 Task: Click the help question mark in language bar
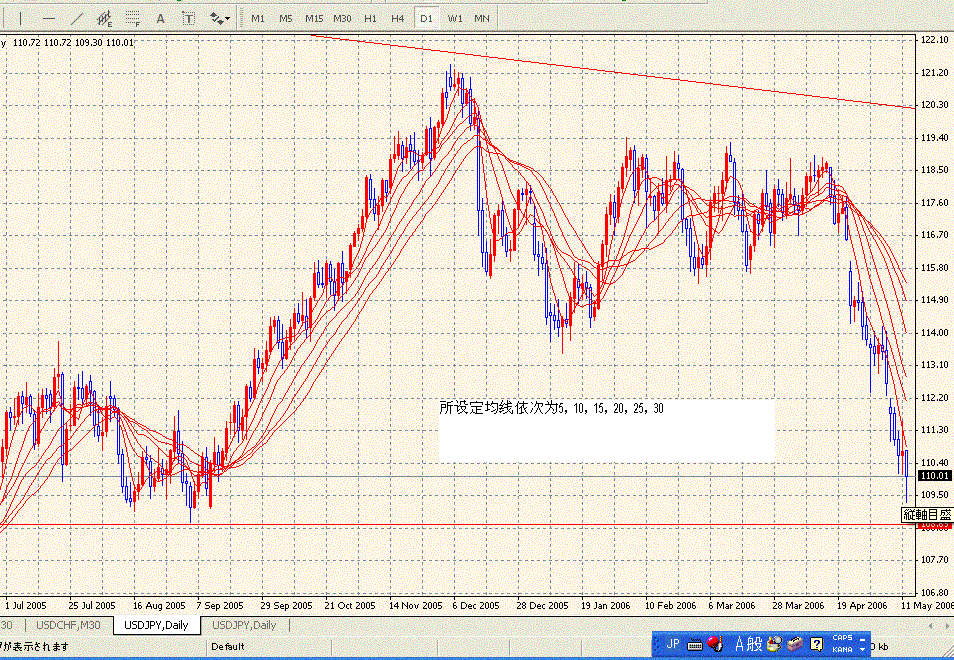816,644
